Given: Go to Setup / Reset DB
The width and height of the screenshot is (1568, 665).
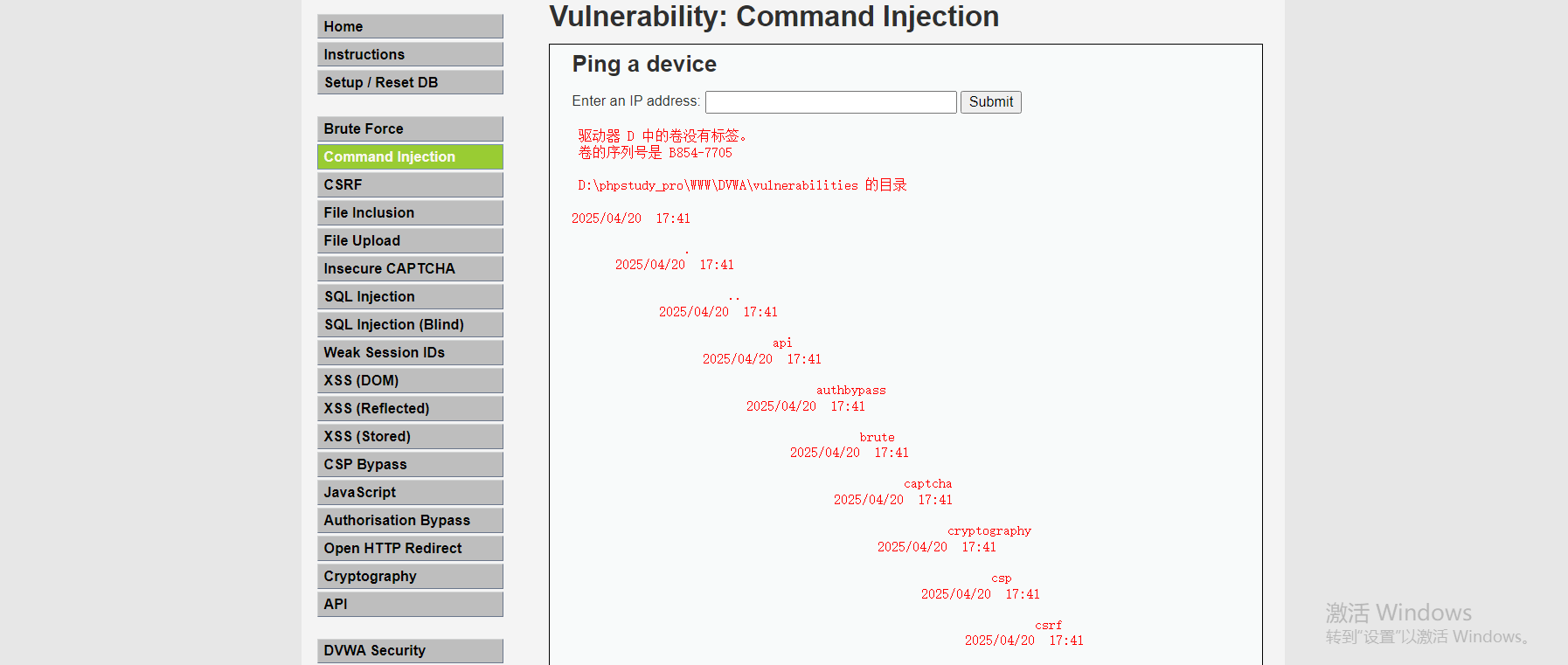Looking at the screenshot, I should click(x=410, y=82).
